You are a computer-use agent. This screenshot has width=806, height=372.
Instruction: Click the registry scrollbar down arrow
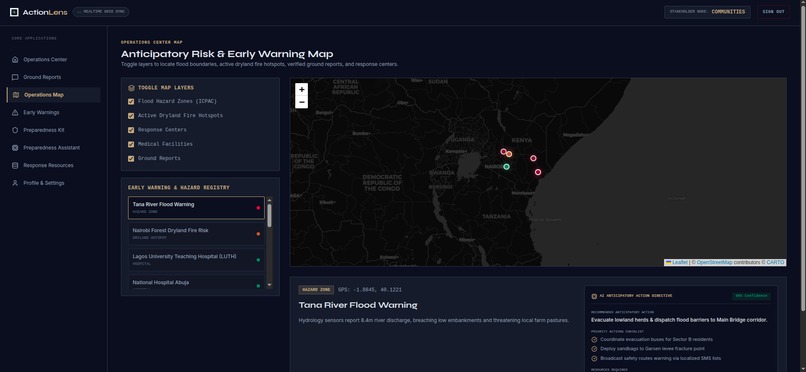(x=269, y=285)
